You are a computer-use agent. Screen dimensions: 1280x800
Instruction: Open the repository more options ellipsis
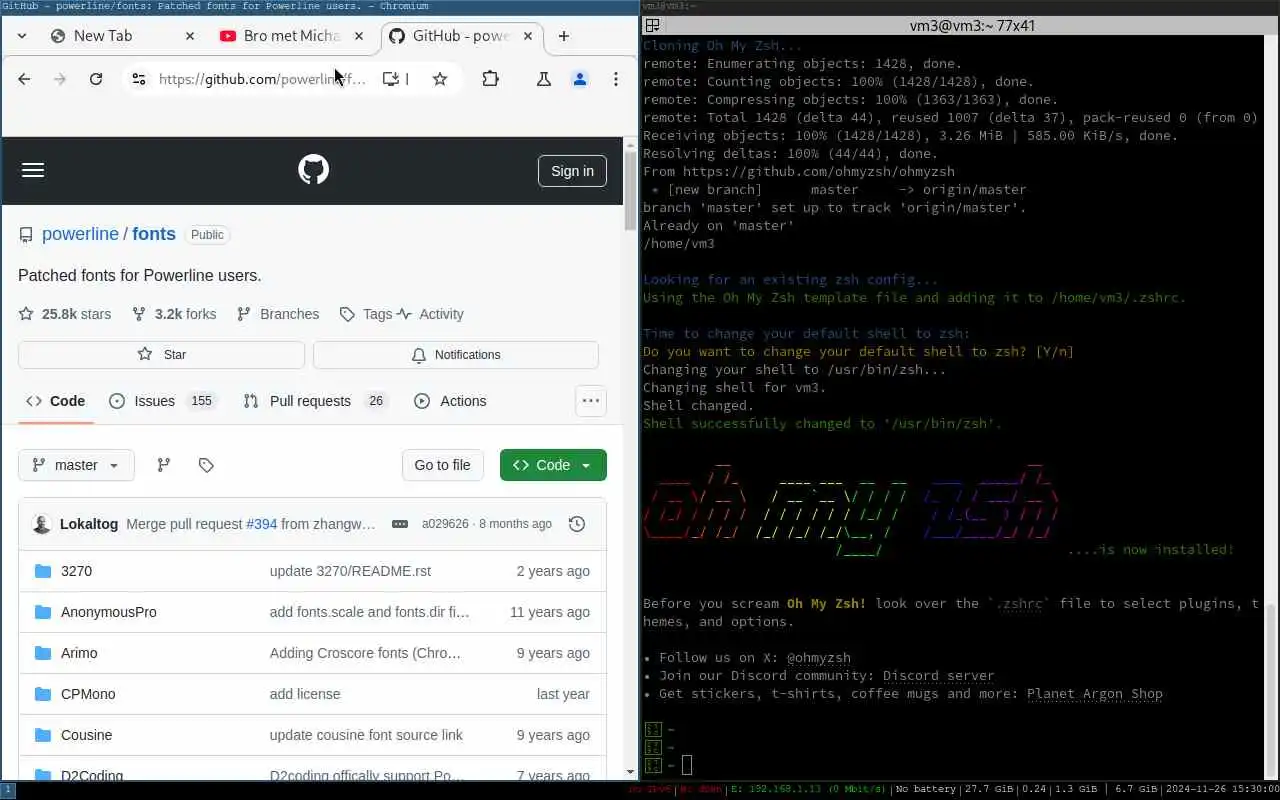coord(591,401)
